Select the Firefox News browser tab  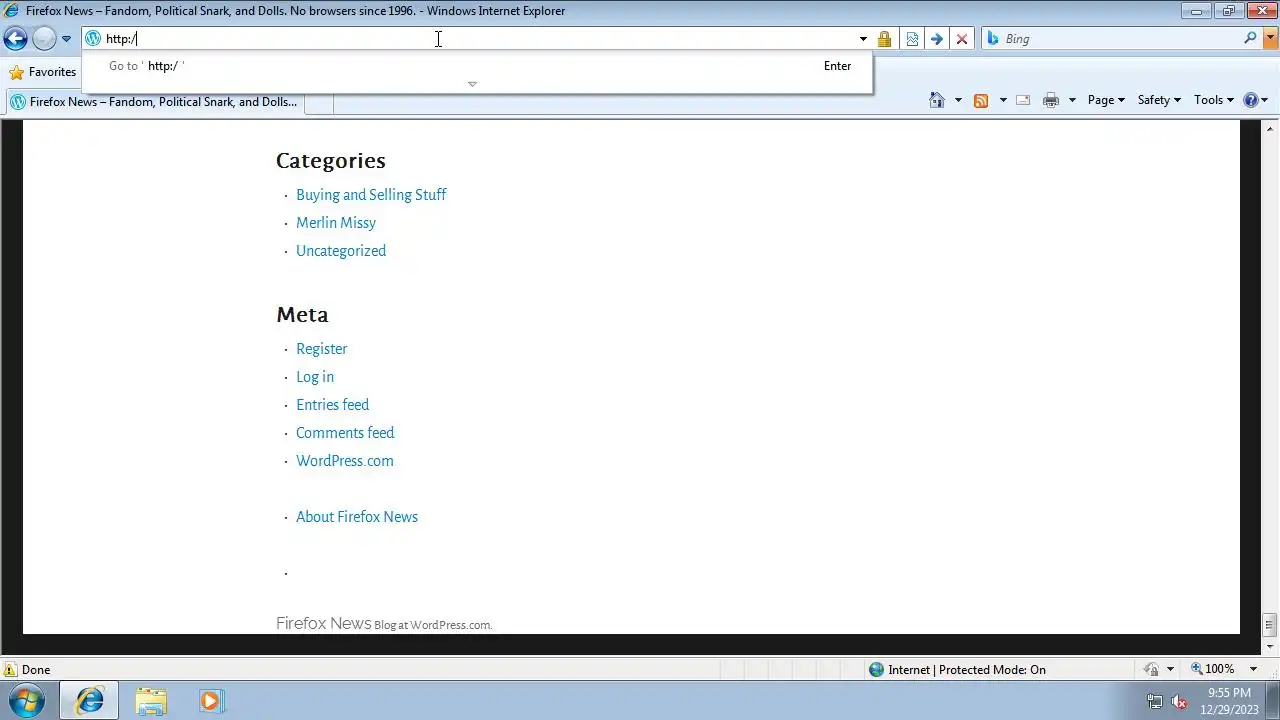tap(154, 102)
